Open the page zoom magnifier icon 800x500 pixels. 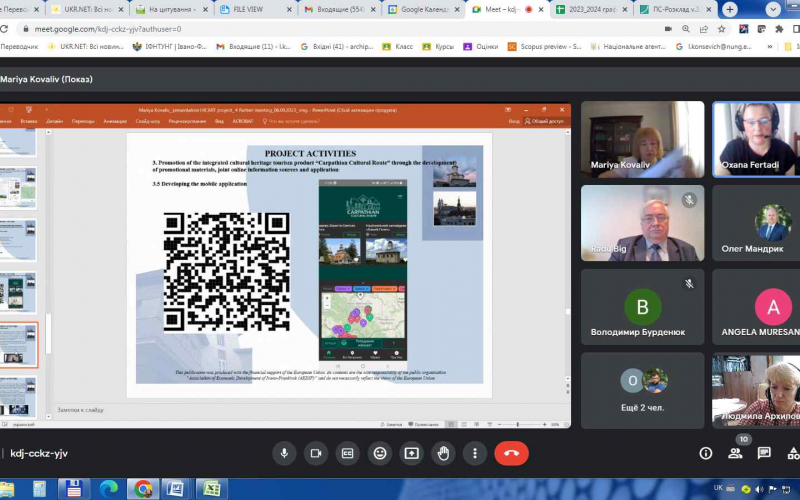coord(686,29)
